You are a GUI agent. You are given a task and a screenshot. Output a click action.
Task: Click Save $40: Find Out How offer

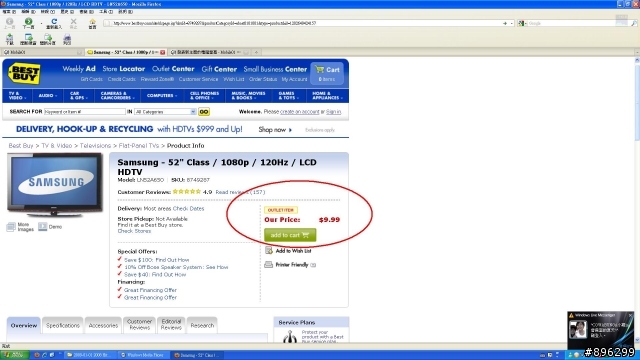155,275
